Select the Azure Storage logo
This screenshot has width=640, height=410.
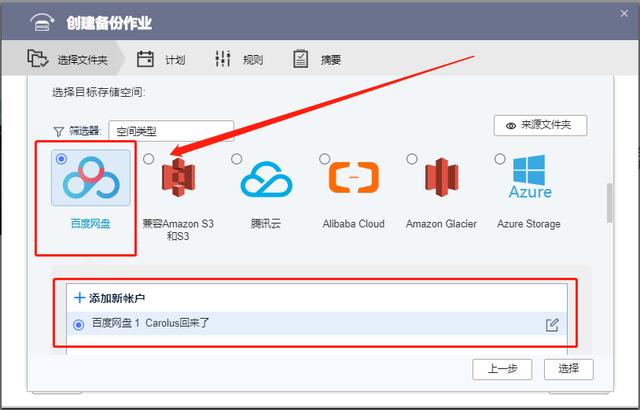click(530, 177)
